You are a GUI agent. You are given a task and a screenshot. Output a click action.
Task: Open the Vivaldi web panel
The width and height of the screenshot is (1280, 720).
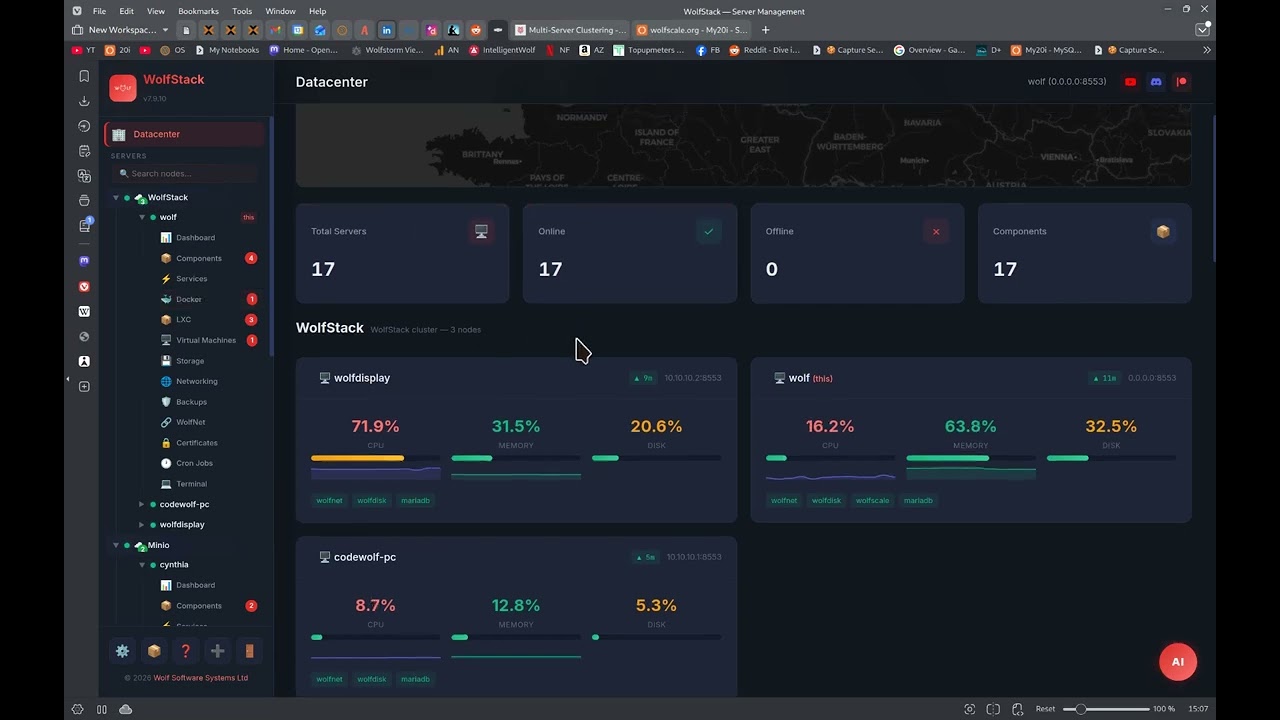point(84,286)
